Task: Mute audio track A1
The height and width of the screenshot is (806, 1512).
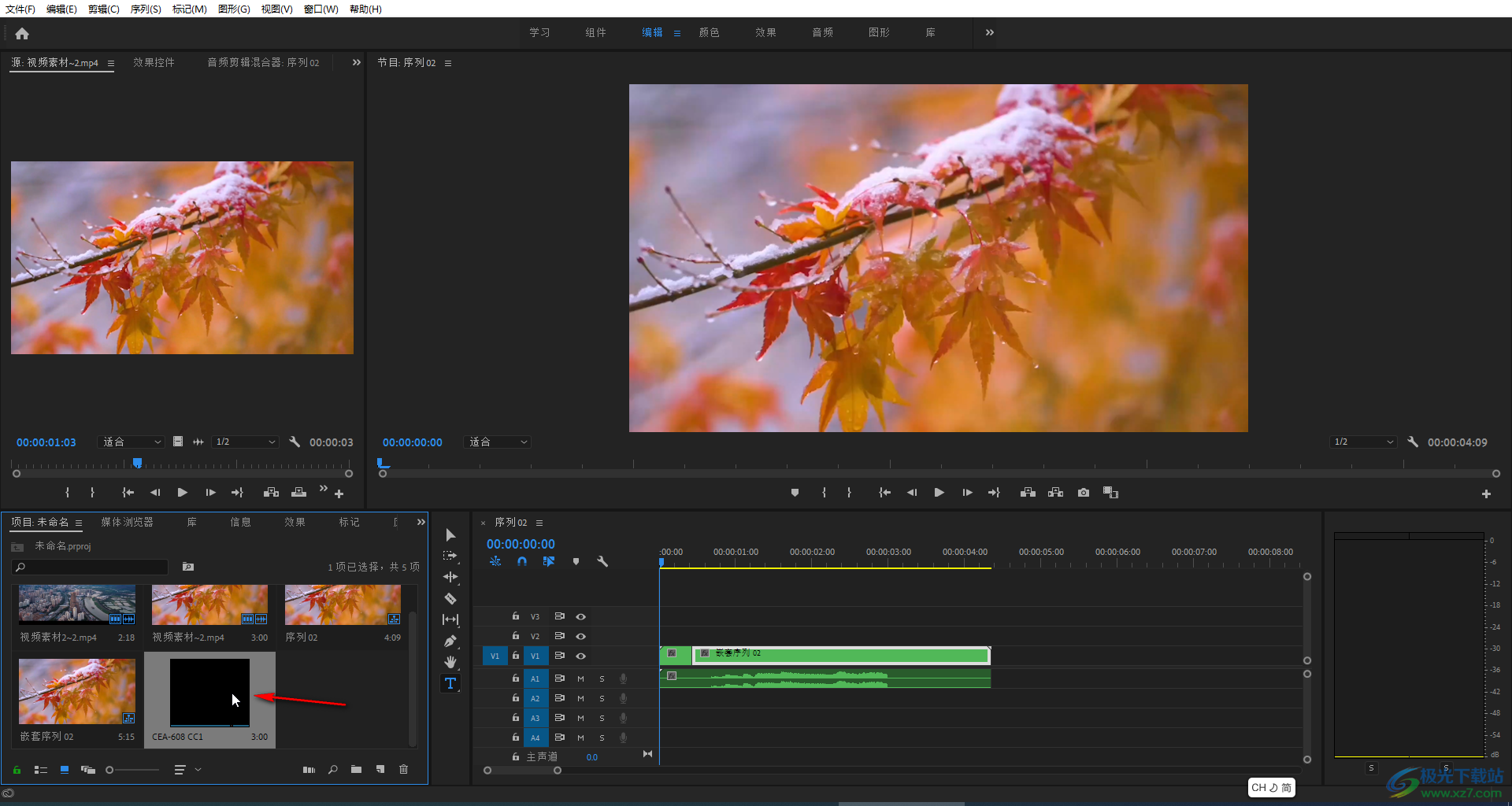Action: 580,678
